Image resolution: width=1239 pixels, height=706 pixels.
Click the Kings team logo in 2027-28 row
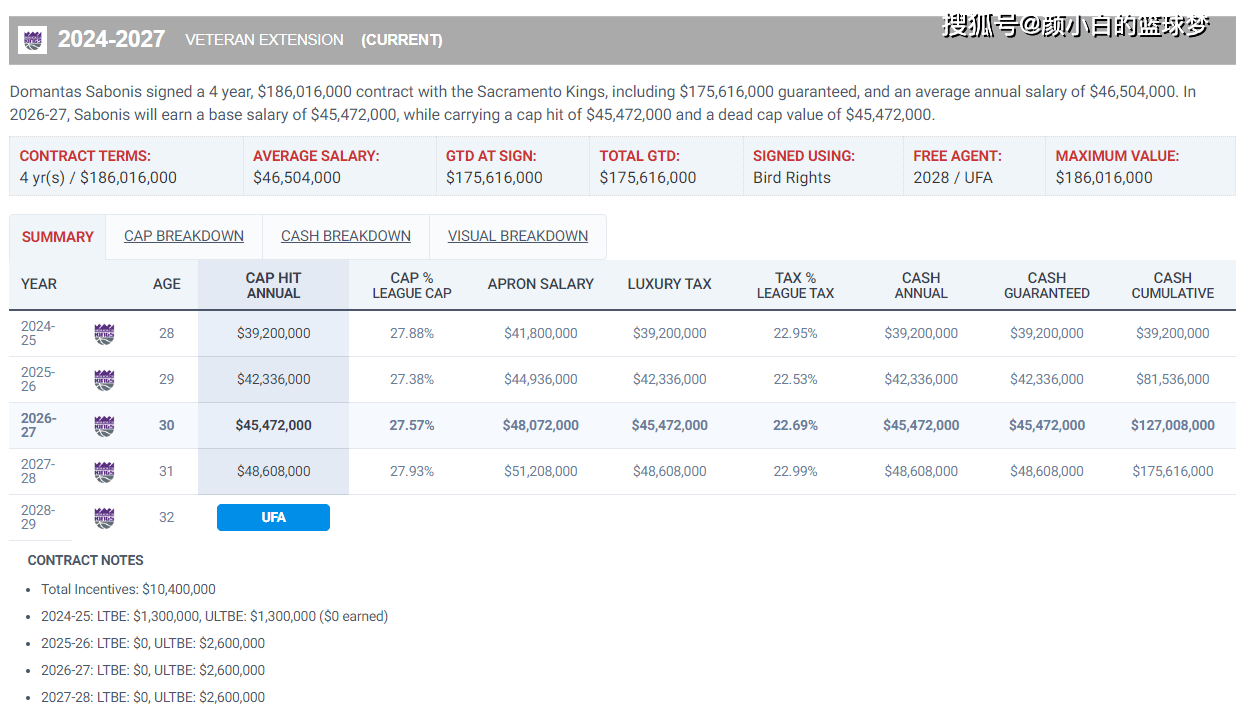(x=104, y=472)
